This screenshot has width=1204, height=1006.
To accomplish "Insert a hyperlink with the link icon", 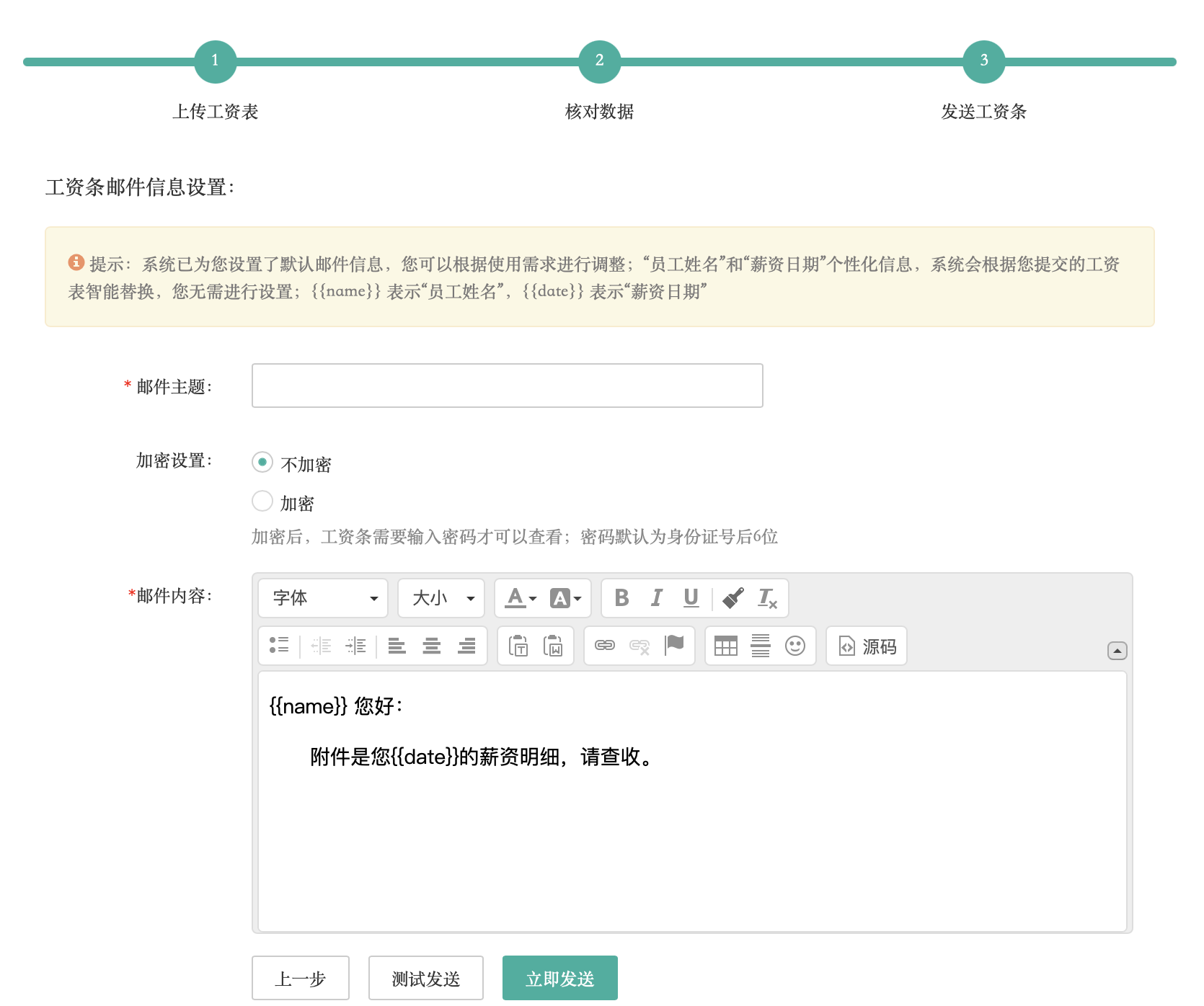I will [x=605, y=646].
